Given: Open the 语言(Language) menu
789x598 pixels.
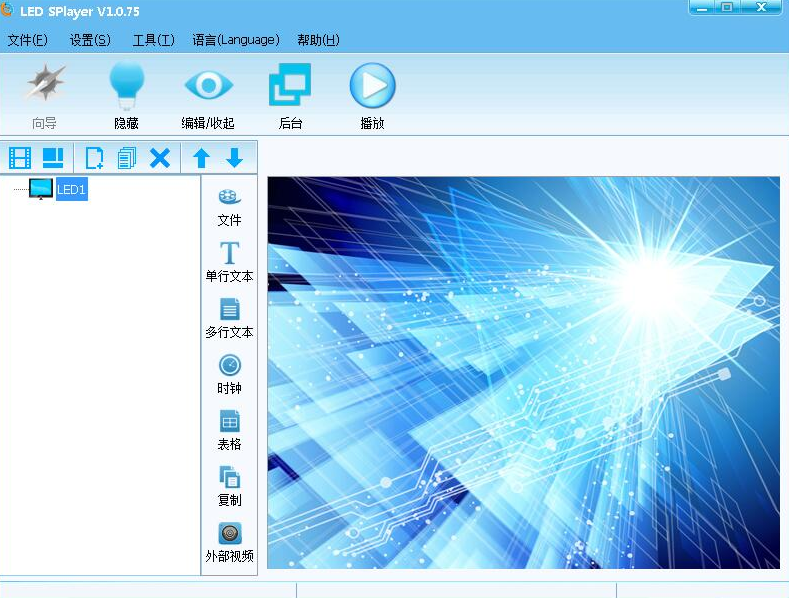Looking at the screenshot, I should pyautogui.click(x=236, y=40).
